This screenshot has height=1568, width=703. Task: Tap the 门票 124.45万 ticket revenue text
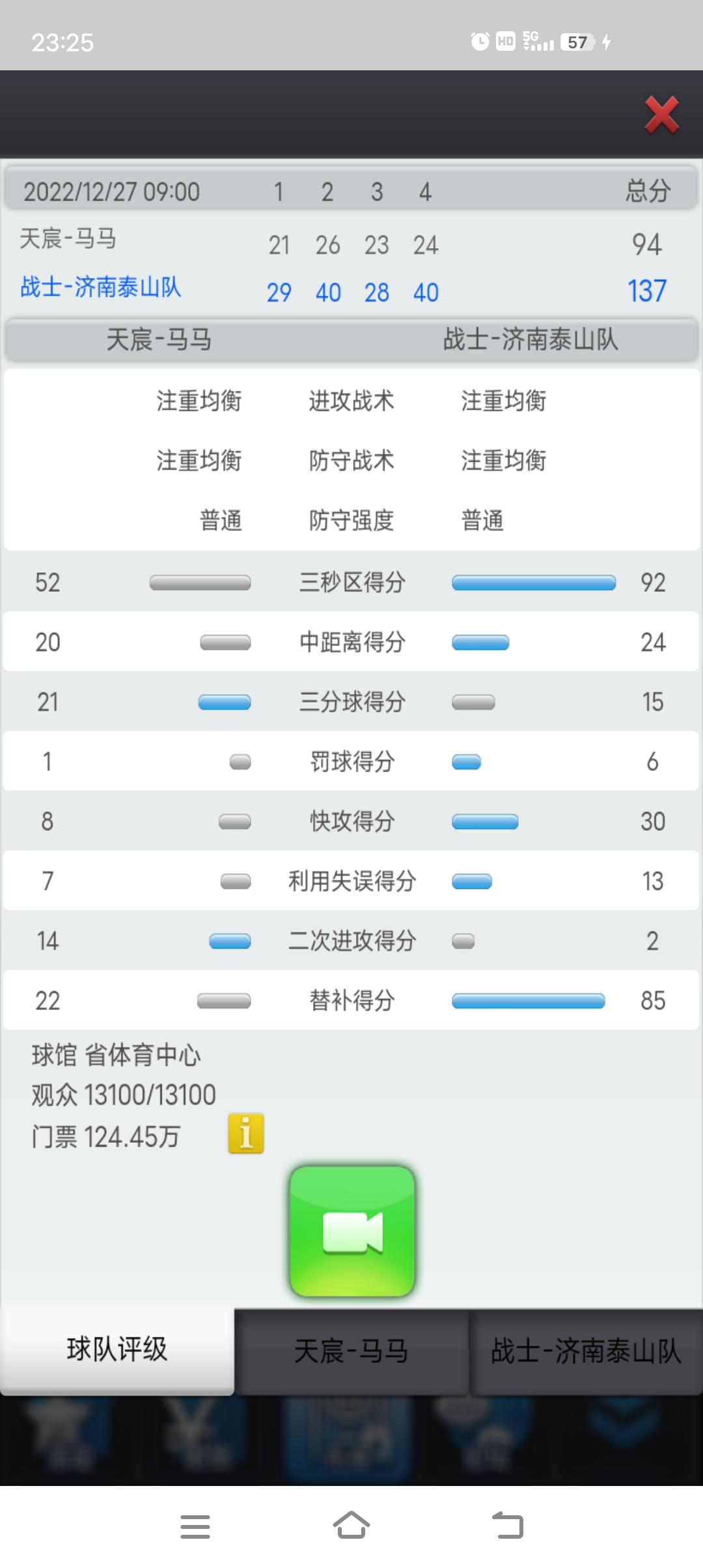click(x=106, y=1137)
